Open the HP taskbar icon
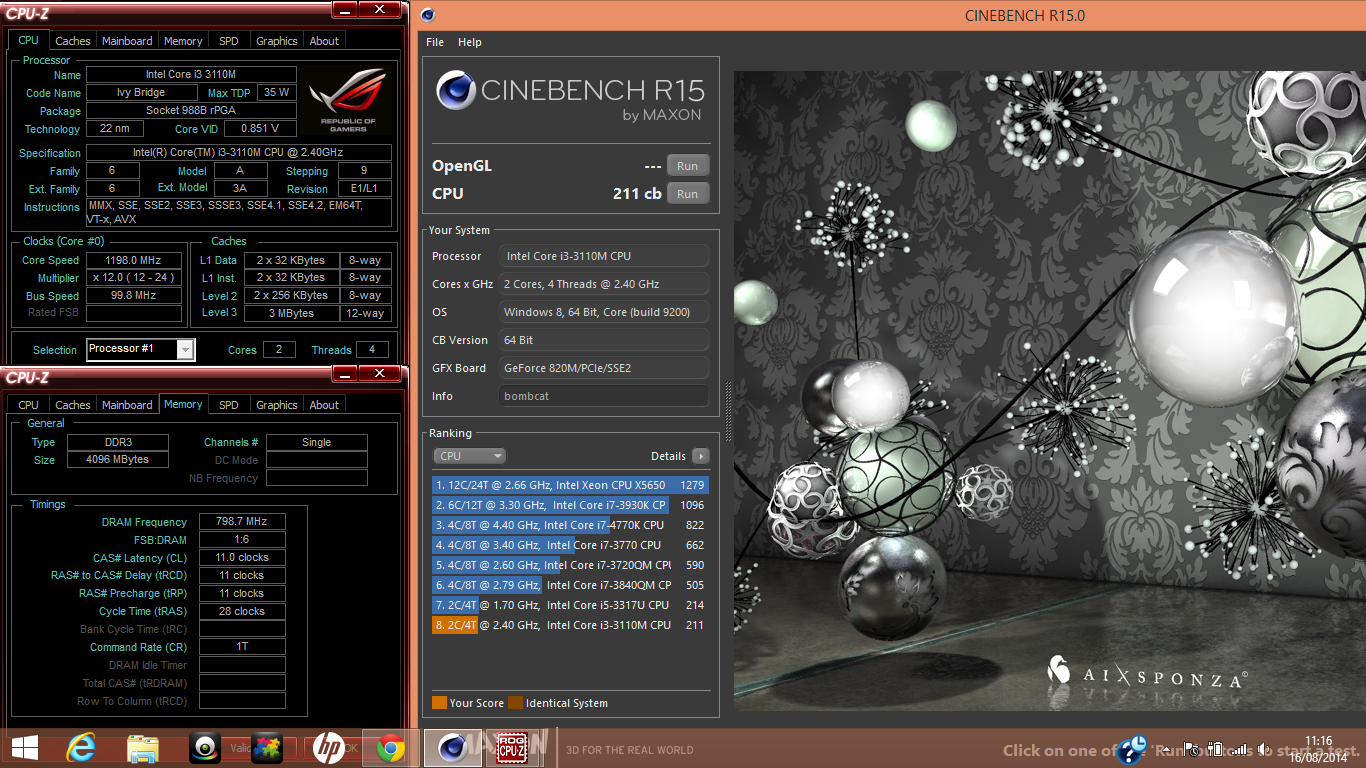Image resolution: width=1366 pixels, height=768 pixels. [329, 747]
